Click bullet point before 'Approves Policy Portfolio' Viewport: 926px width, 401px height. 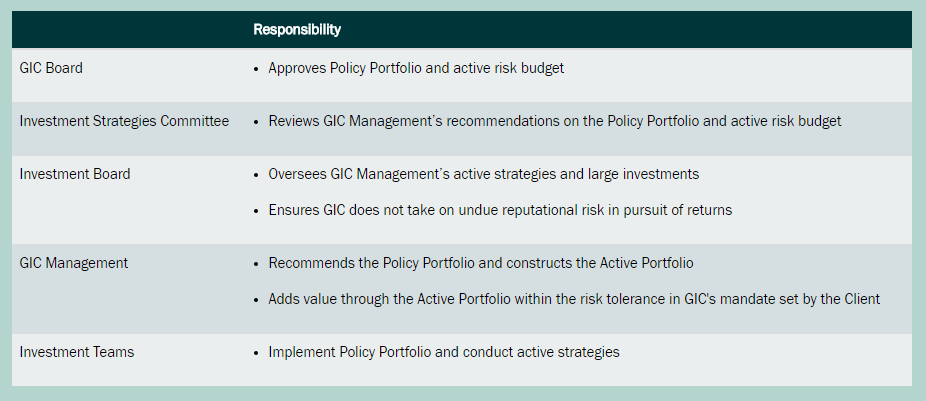(x=257, y=69)
